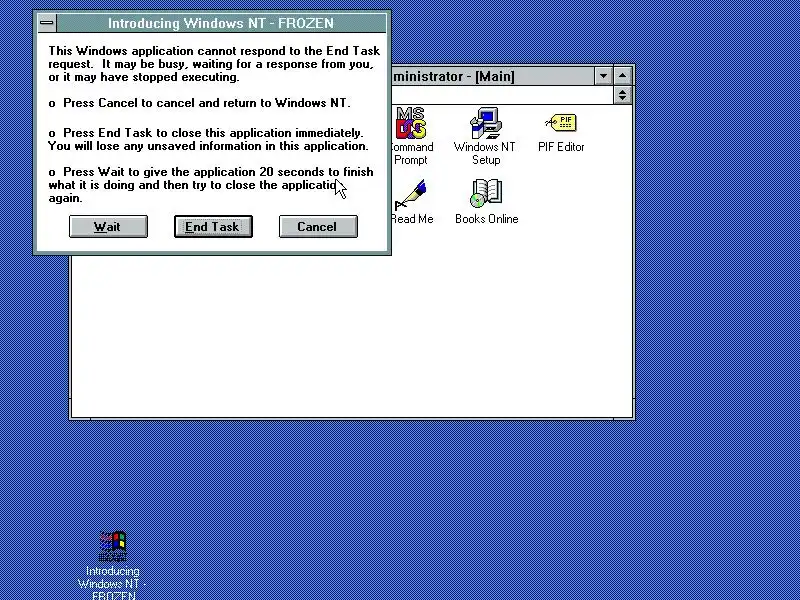Open the Books Online icon
The image size is (800, 600).
point(486,193)
